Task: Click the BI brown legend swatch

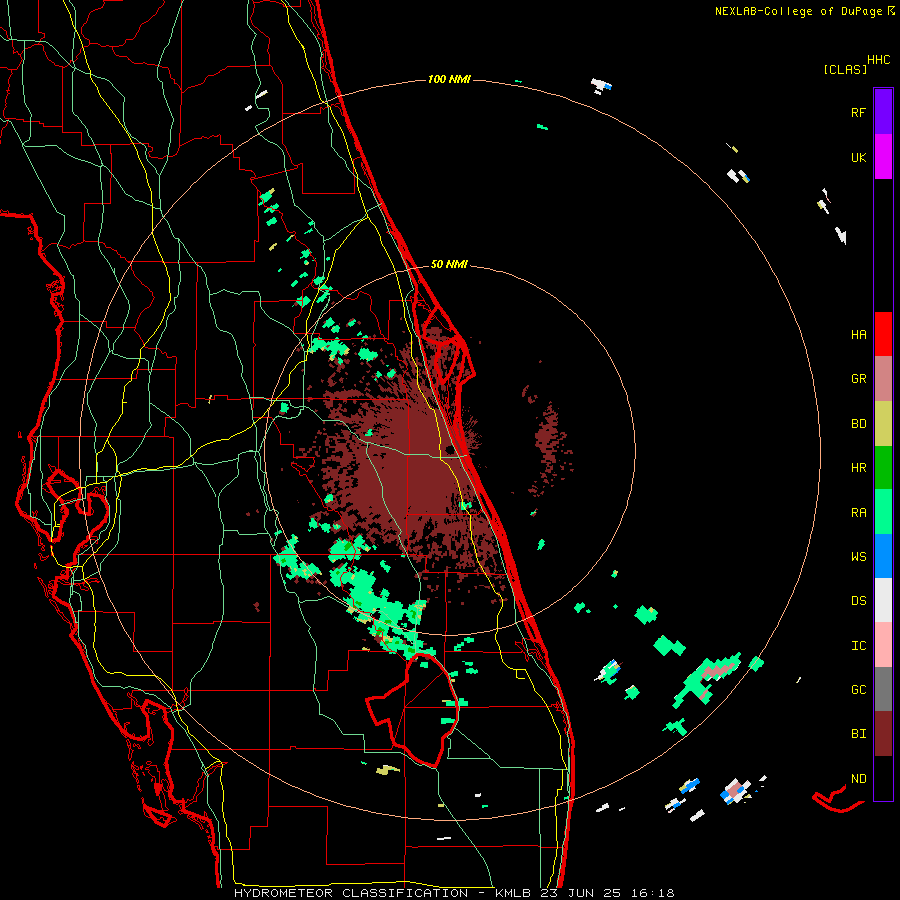Action: (883, 734)
